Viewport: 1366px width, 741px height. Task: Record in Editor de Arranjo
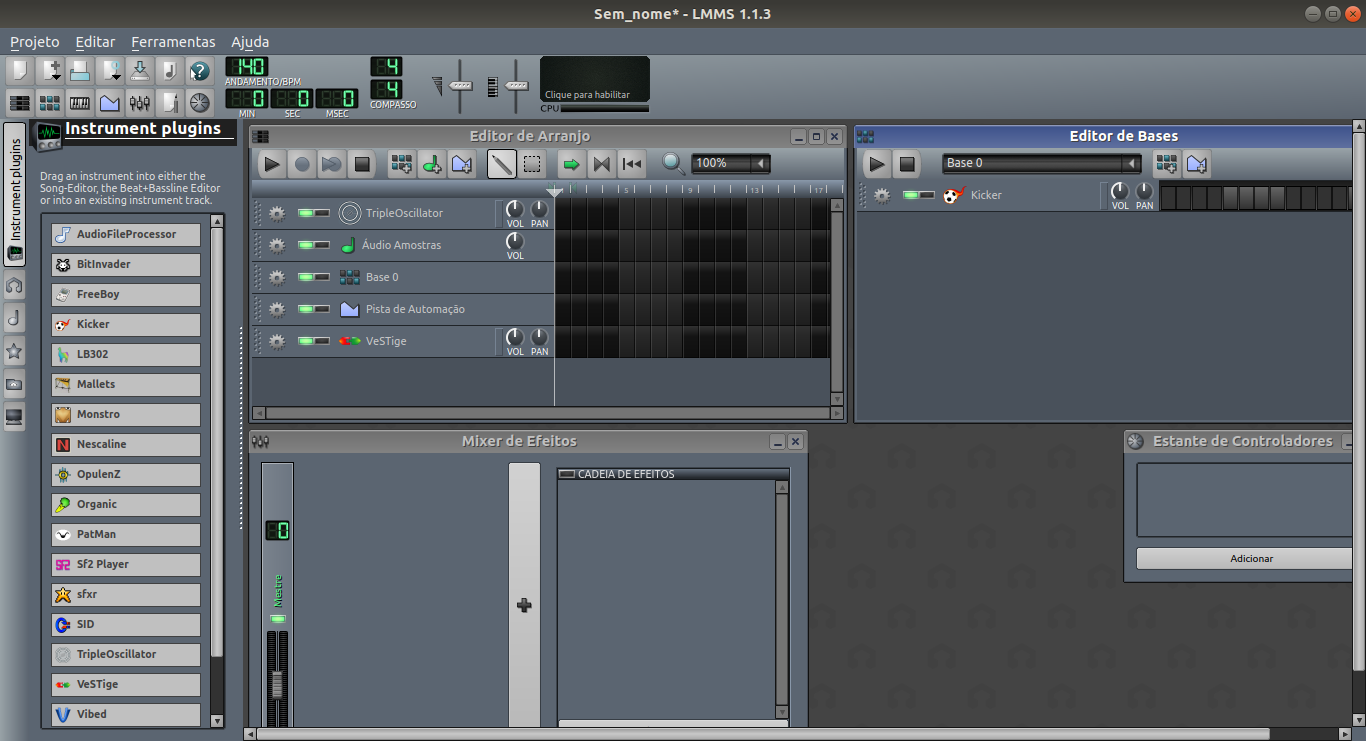(x=302, y=164)
